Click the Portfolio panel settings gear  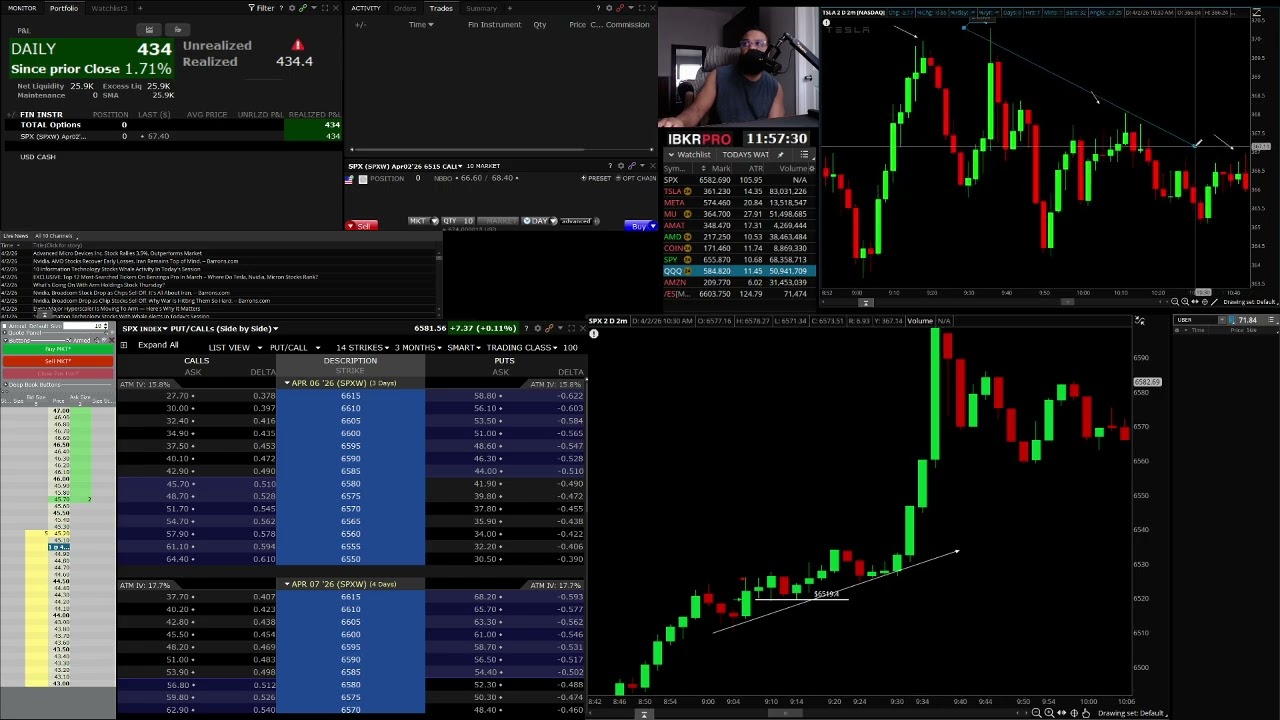(291, 8)
